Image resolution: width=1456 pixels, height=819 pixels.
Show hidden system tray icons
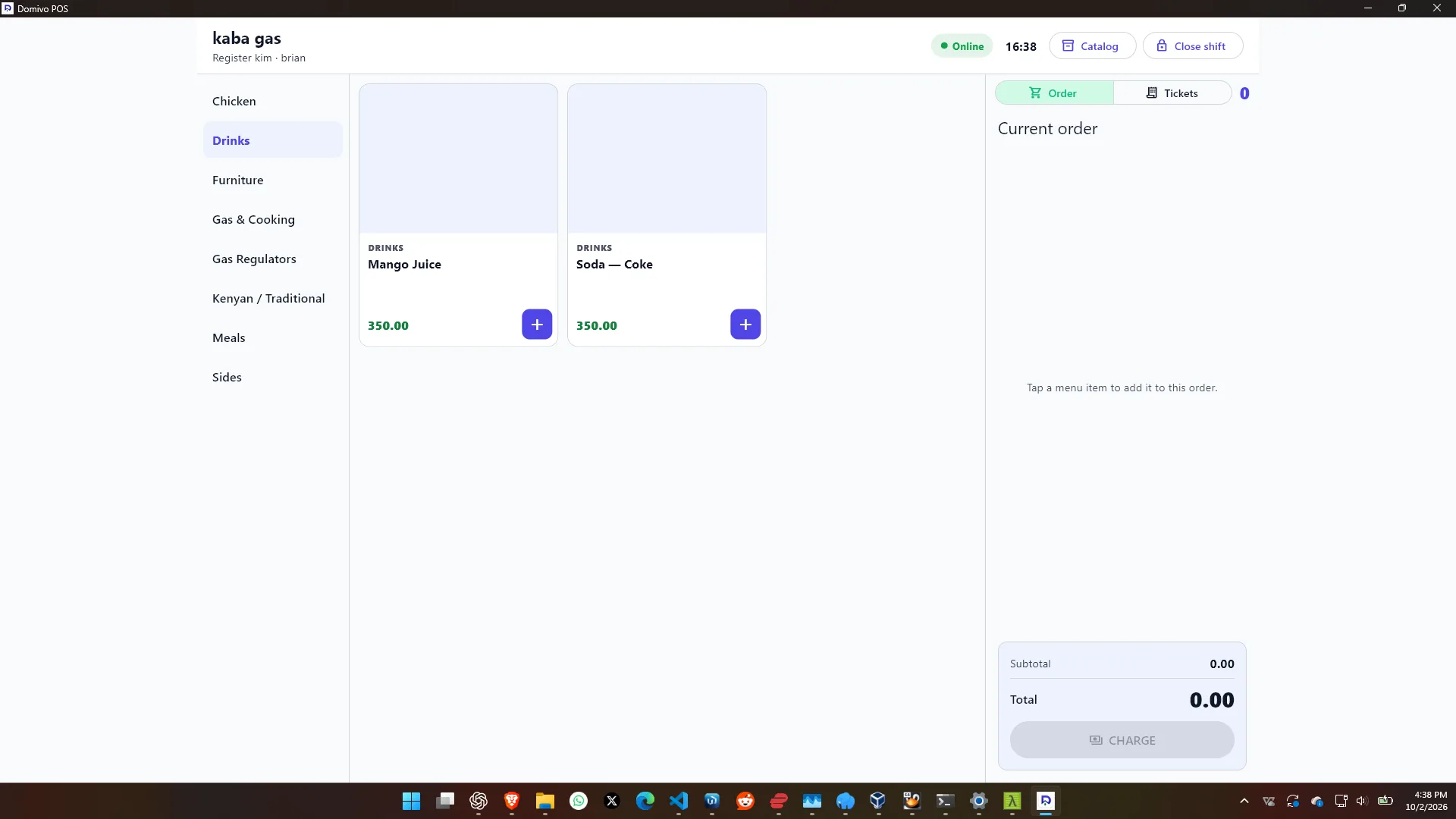tap(1244, 801)
